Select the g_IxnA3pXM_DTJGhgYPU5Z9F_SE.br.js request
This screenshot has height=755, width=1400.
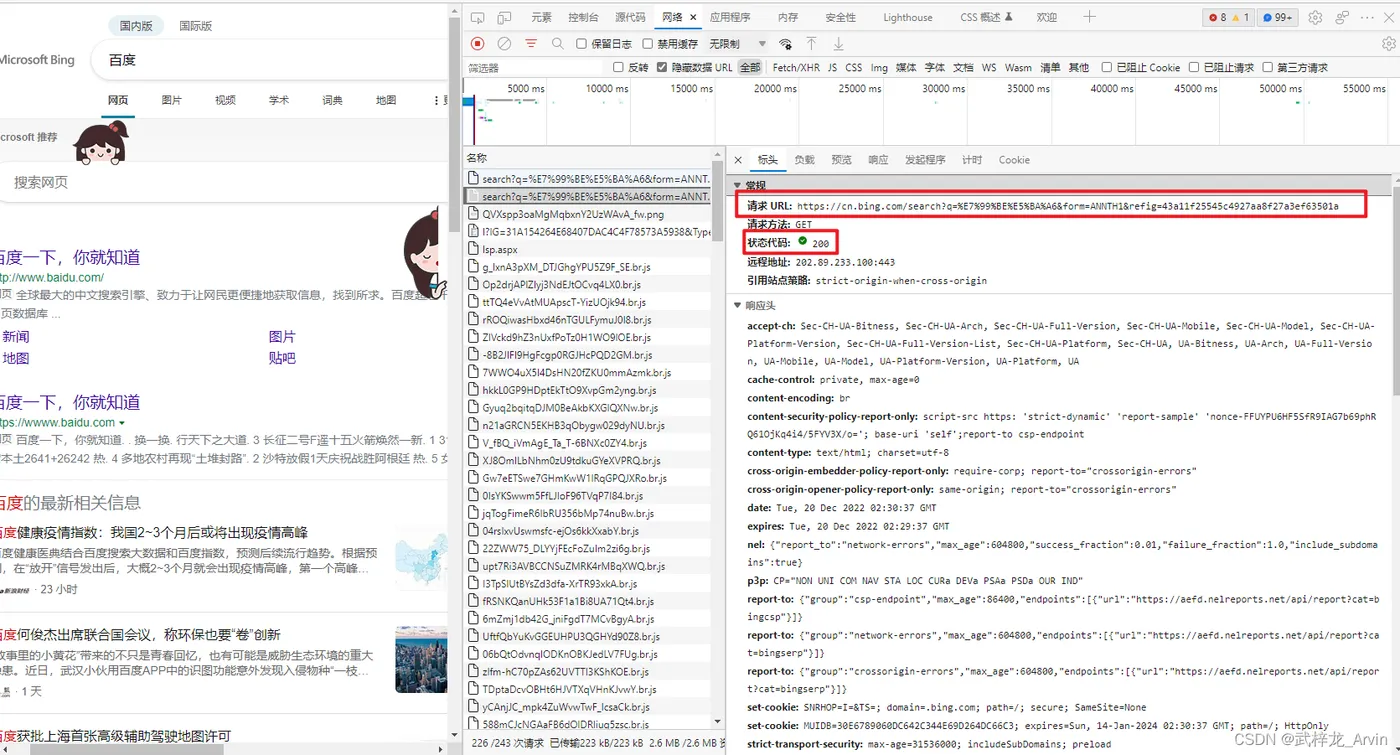(x=588, y=267)
